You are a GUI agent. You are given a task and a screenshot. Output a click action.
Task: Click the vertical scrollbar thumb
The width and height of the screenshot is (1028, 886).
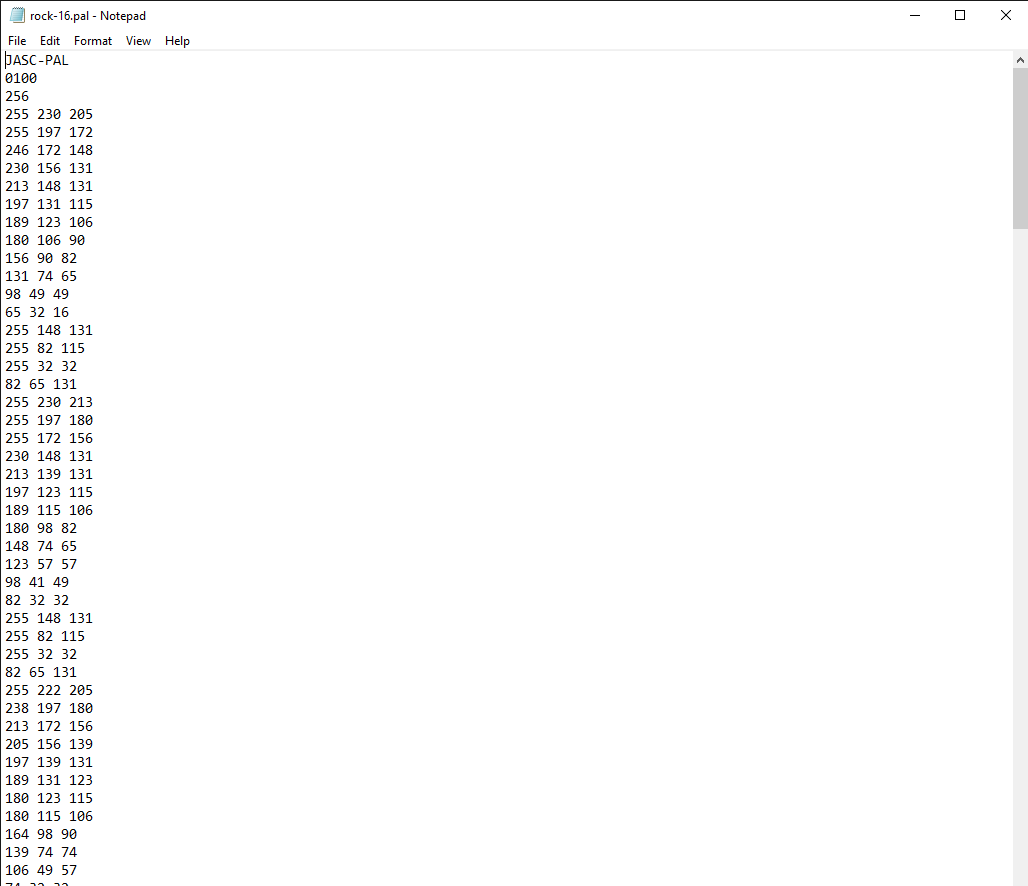point(1020,148)
